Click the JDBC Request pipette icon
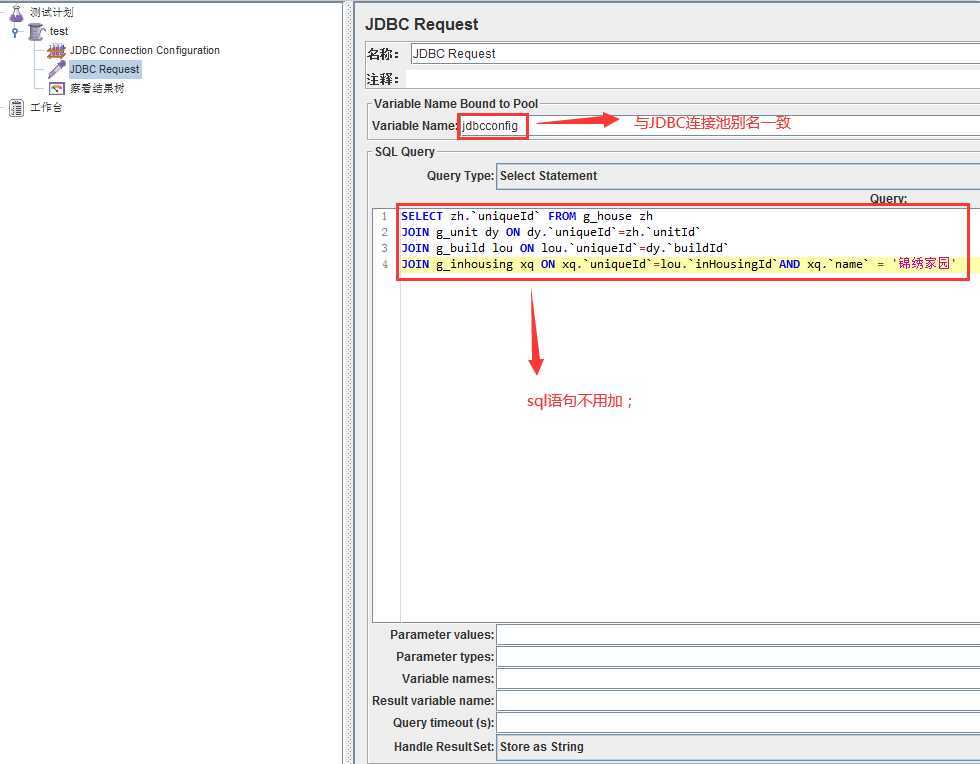Image resolution: width=980 pixels, height=764 pixels. tap(56, 70)
